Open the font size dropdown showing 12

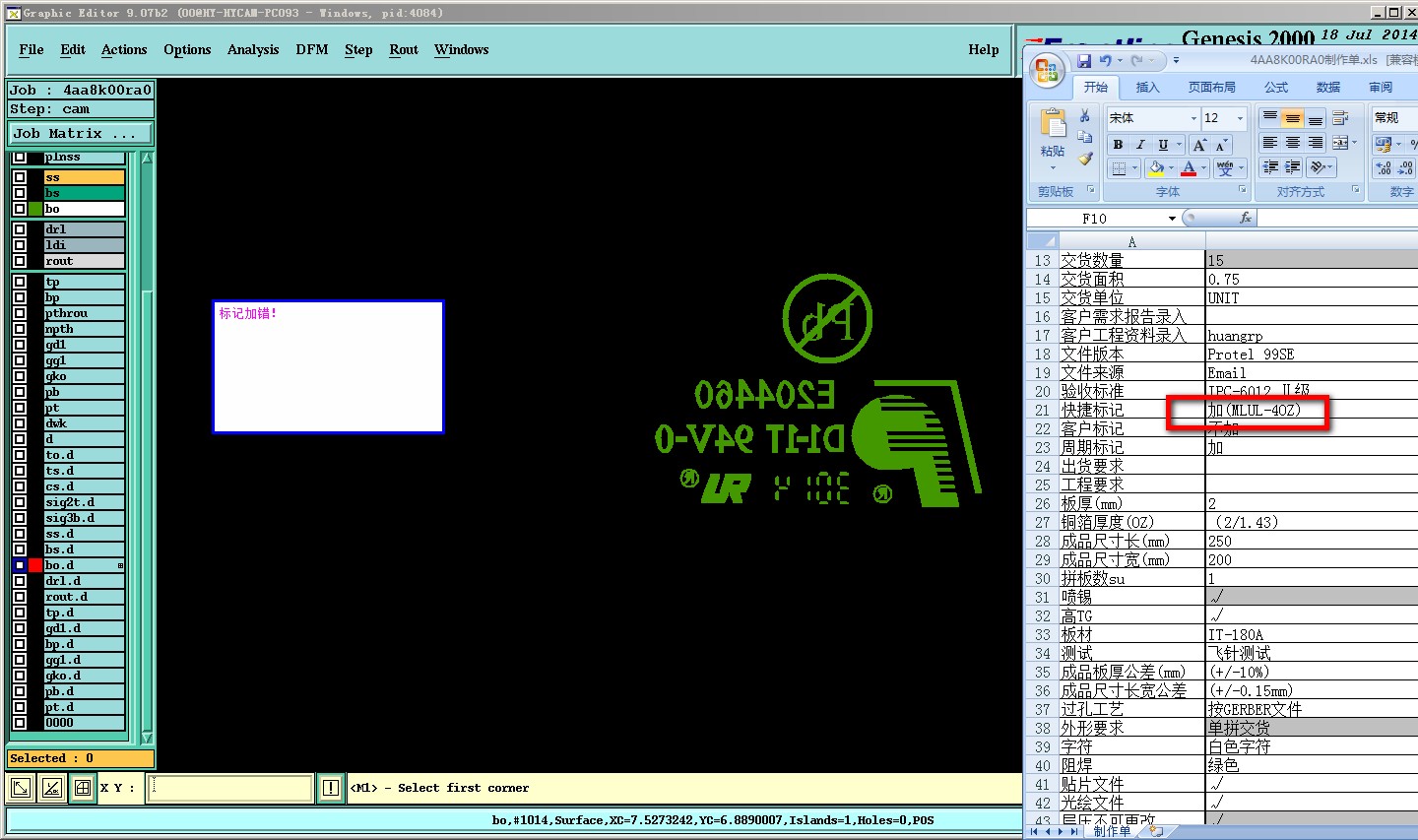pos(1240,118)
